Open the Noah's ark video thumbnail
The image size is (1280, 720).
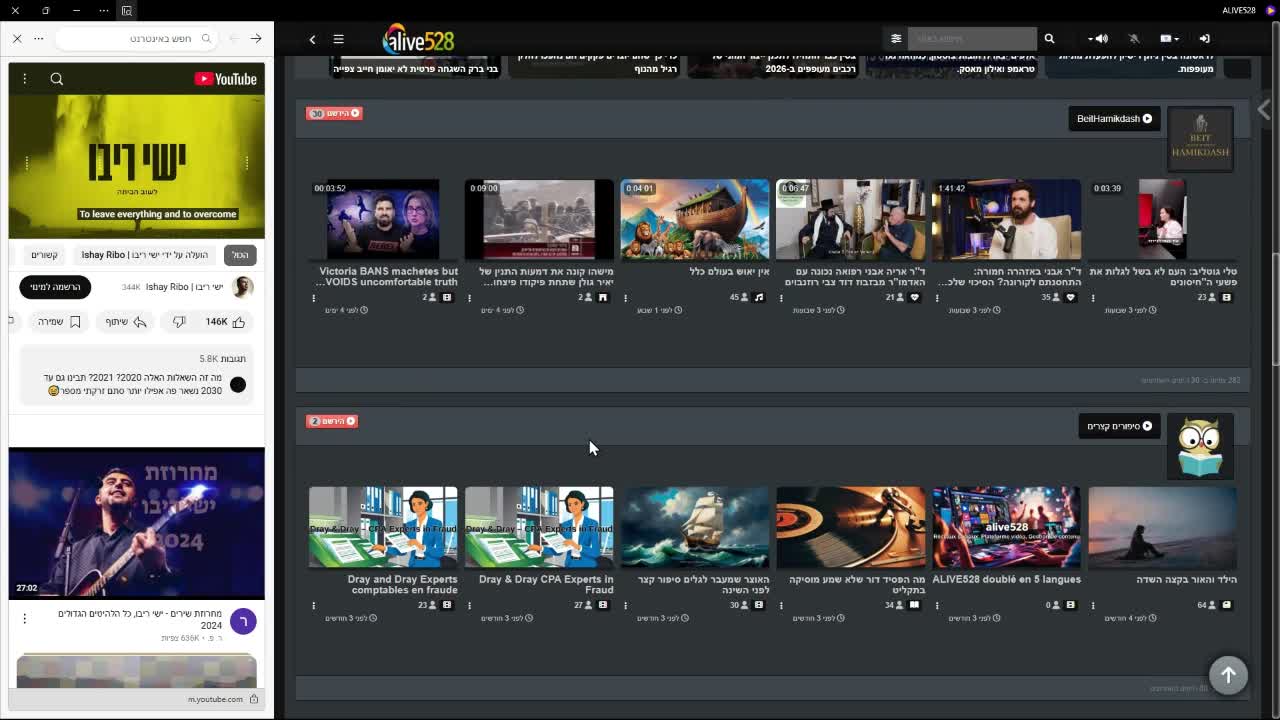point(694,220)
